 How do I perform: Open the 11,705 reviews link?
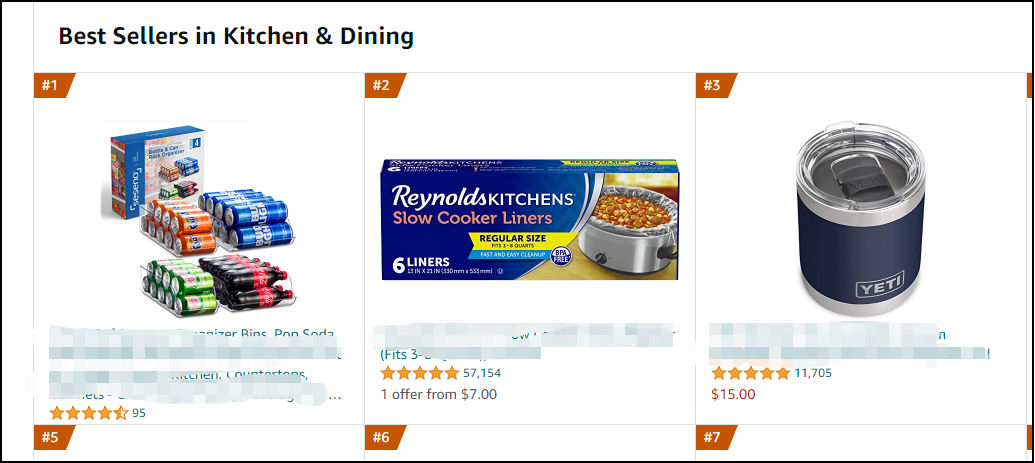[x=813, y=373]
